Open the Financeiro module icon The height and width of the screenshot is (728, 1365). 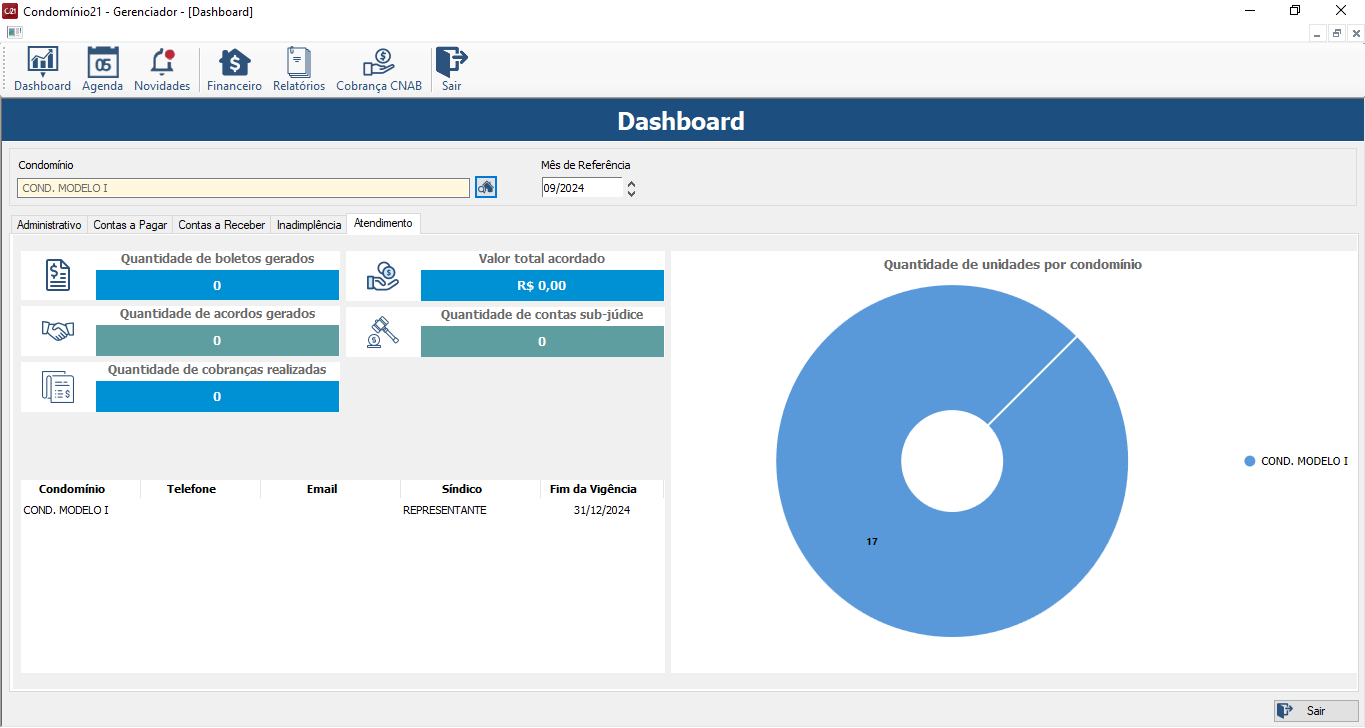234,70
